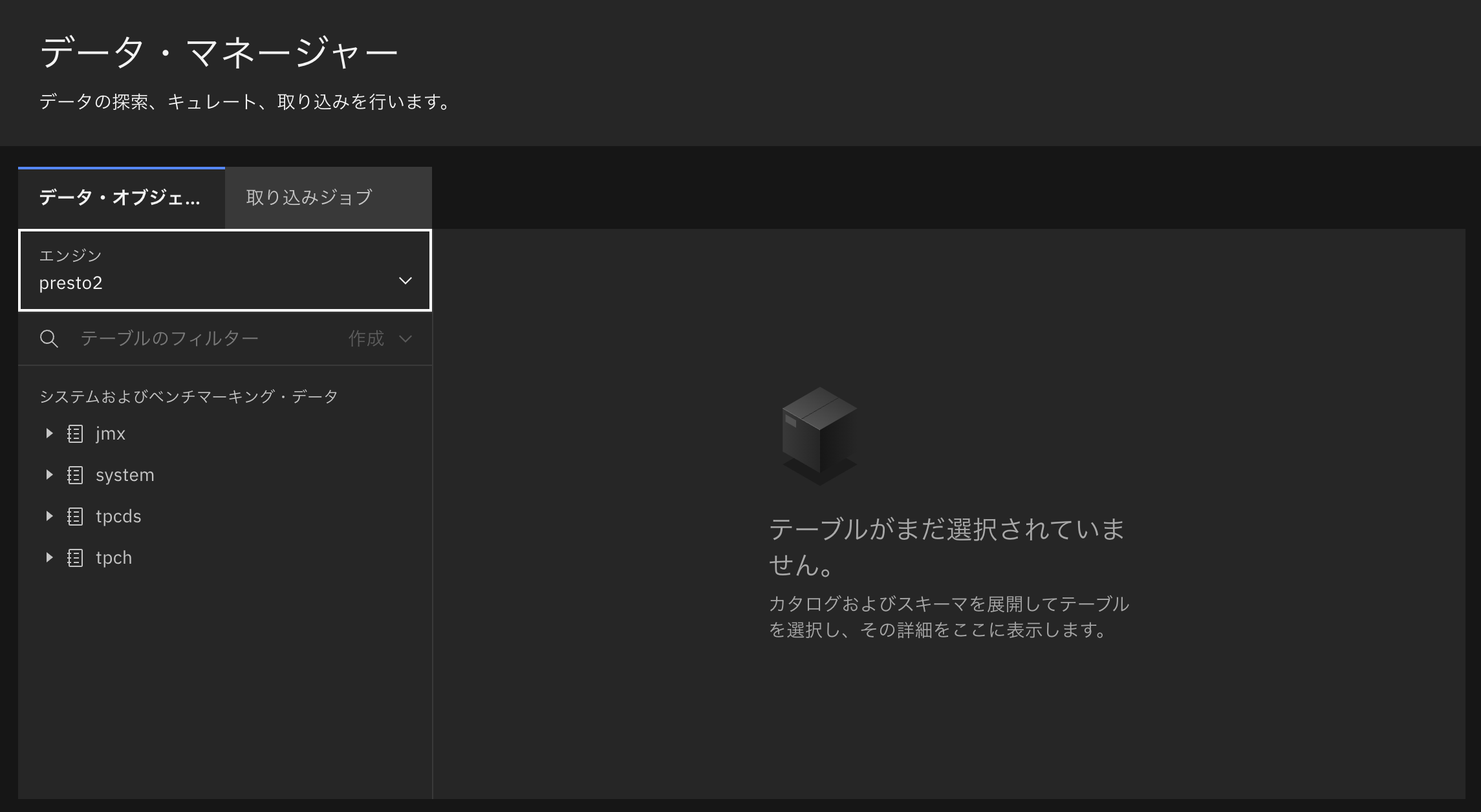Select the tpch catalog label
This screenshot has height=812, width=1481.
114,558
